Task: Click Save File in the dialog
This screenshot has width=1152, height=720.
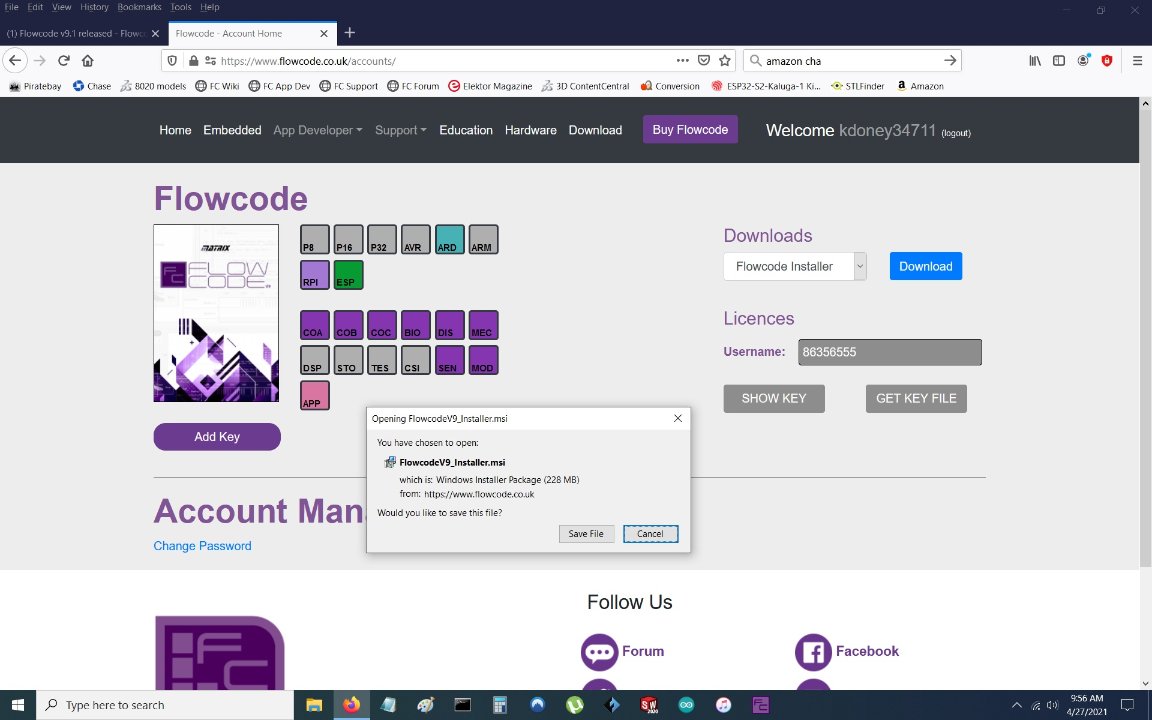Action: (x=586, y=533)
